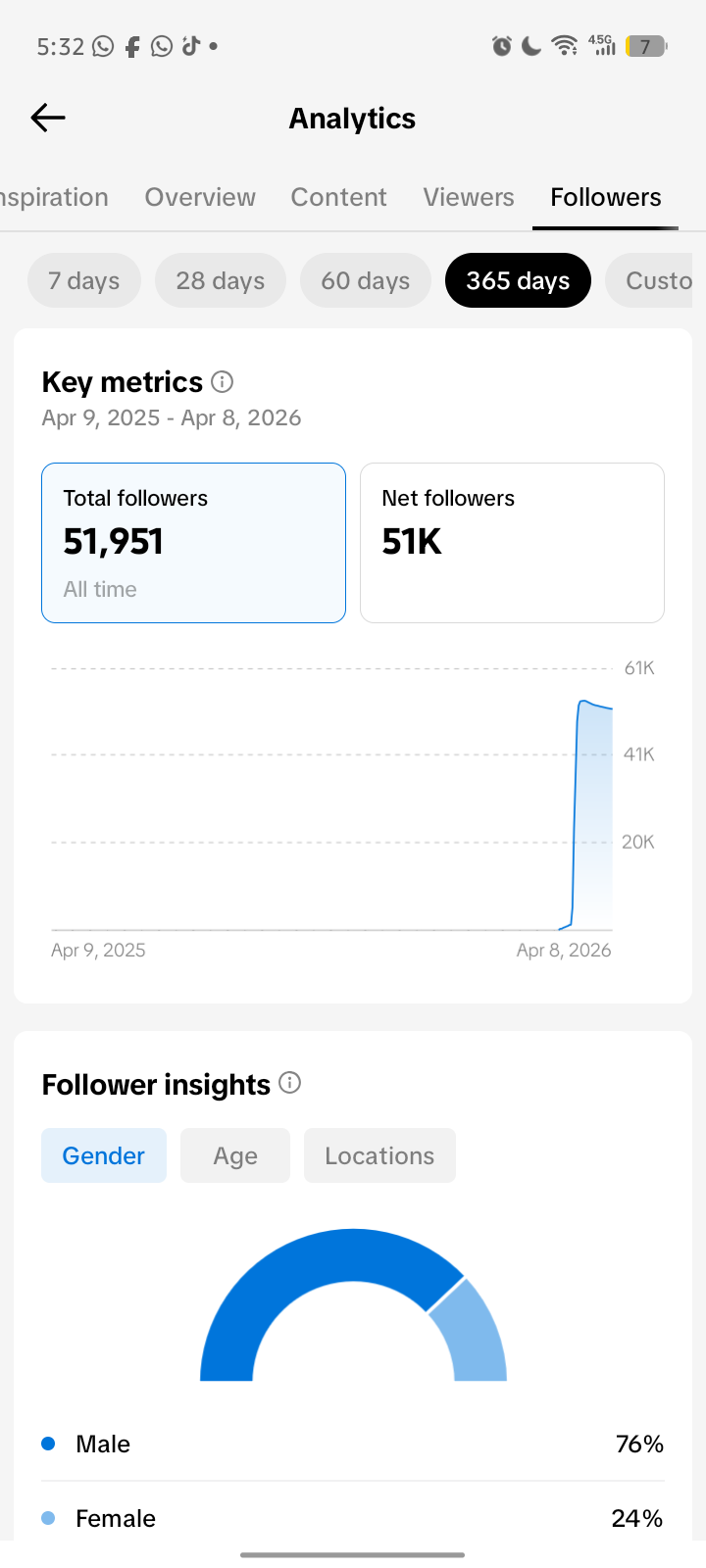Tap the Facebook notification icon
The height and width of the screenshot is (1568, 706).
coord(132,46)
